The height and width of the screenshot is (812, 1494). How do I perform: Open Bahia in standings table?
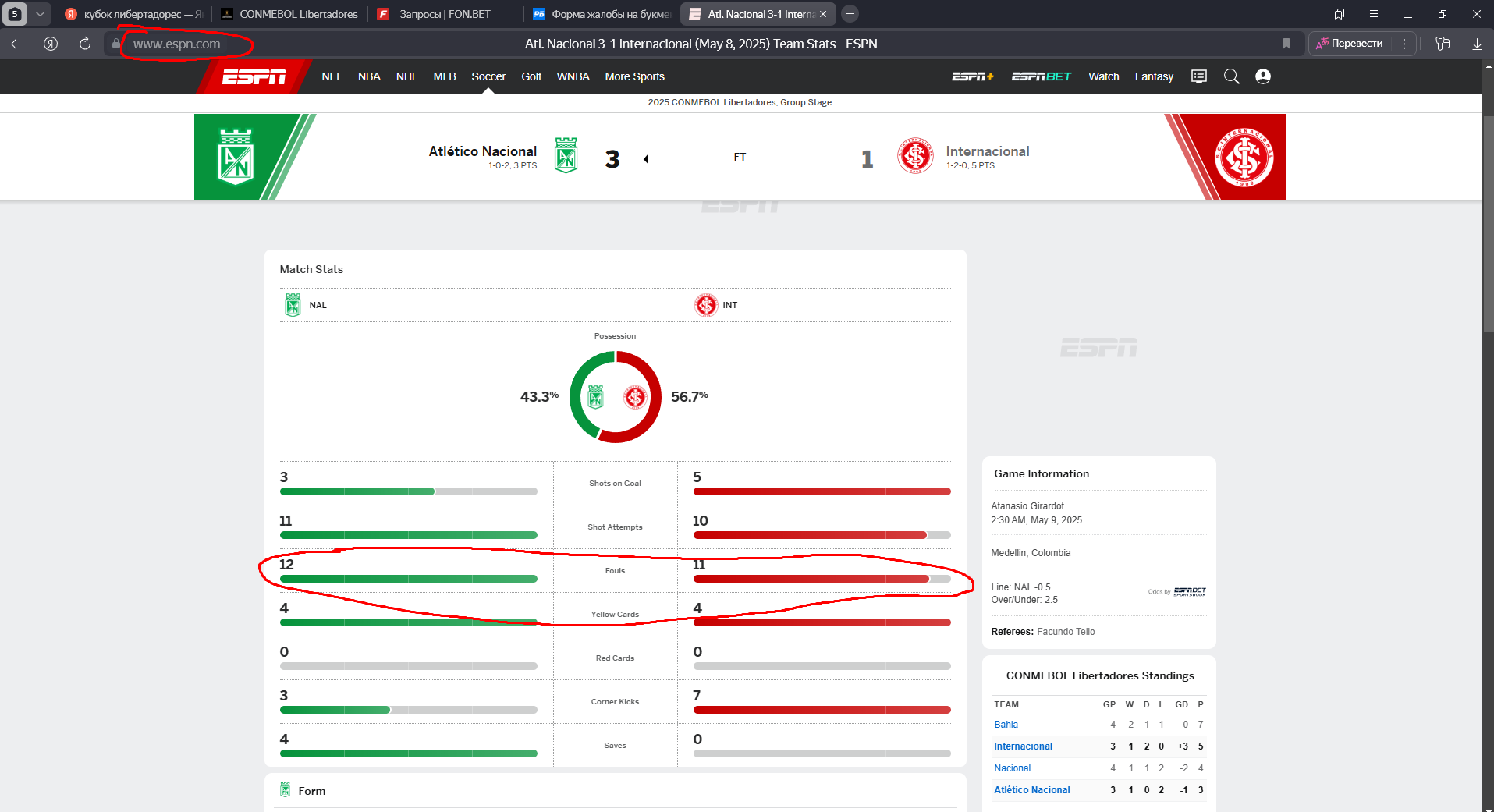[x=1006, y=725]
